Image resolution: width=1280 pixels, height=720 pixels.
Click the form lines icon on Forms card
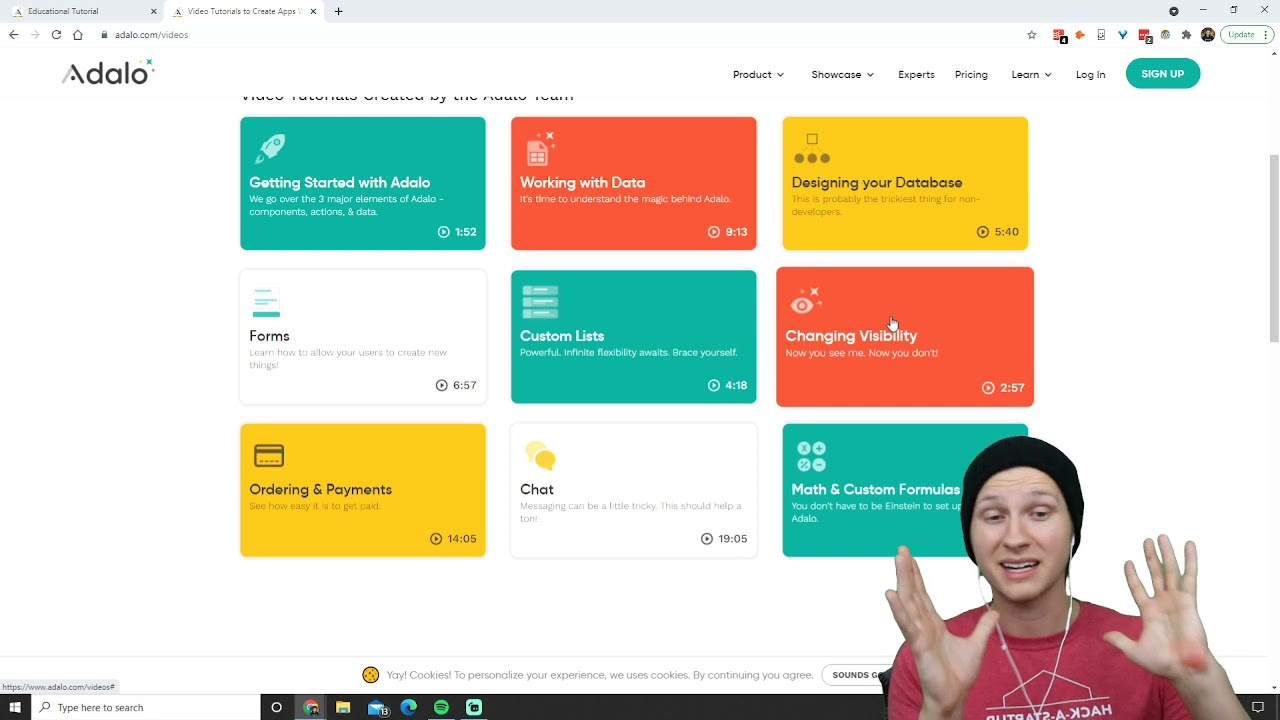click(x=266, y=302)
